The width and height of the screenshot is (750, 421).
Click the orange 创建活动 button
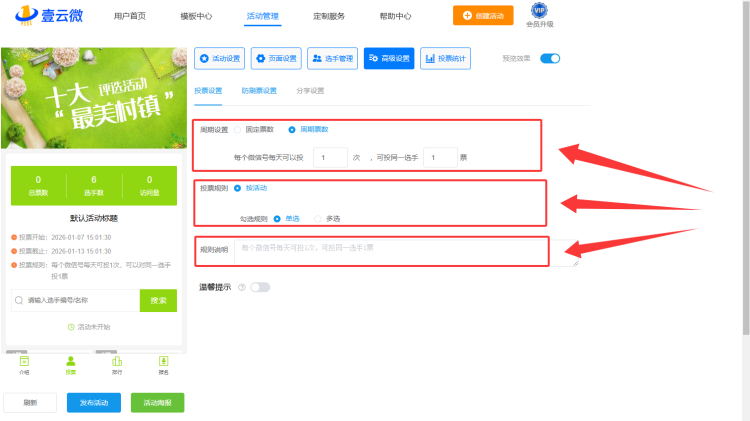click(x=484, y=15)
